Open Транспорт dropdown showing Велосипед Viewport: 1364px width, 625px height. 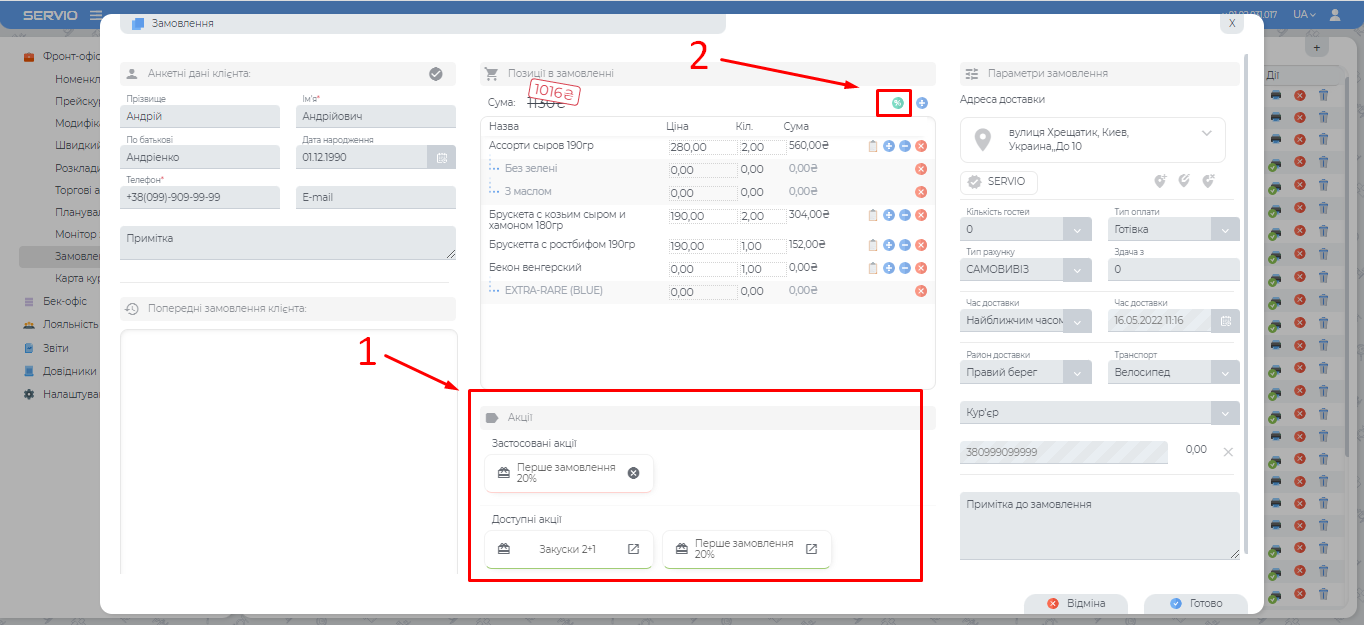[1226, 372]
